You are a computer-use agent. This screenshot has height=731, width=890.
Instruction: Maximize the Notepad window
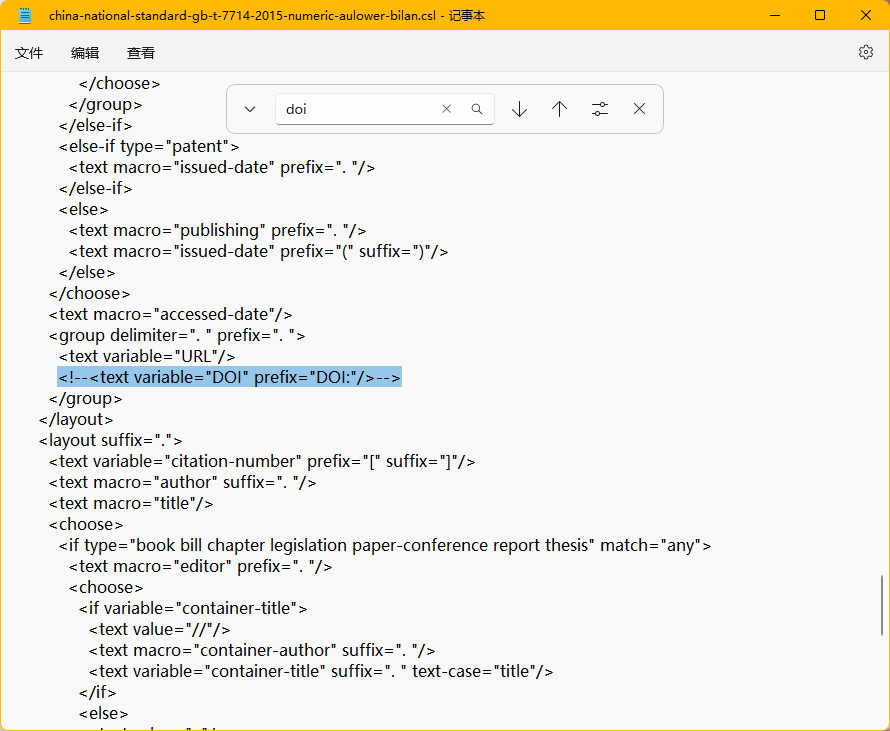point(820,15)
